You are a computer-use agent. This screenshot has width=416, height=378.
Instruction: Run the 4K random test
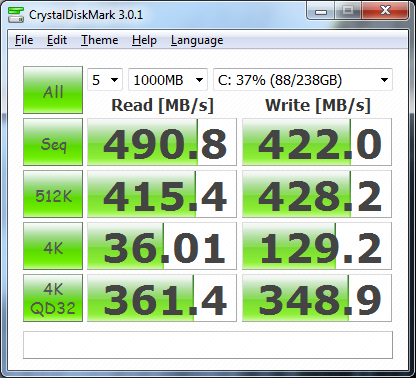[x=53, y=246]
